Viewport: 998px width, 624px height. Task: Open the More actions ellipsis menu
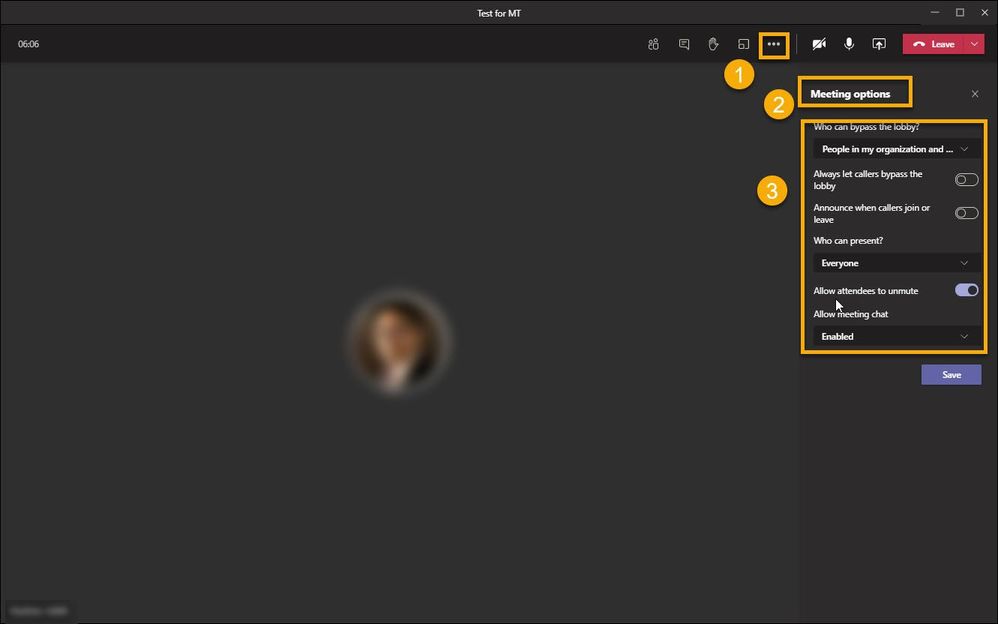(774, 44)
